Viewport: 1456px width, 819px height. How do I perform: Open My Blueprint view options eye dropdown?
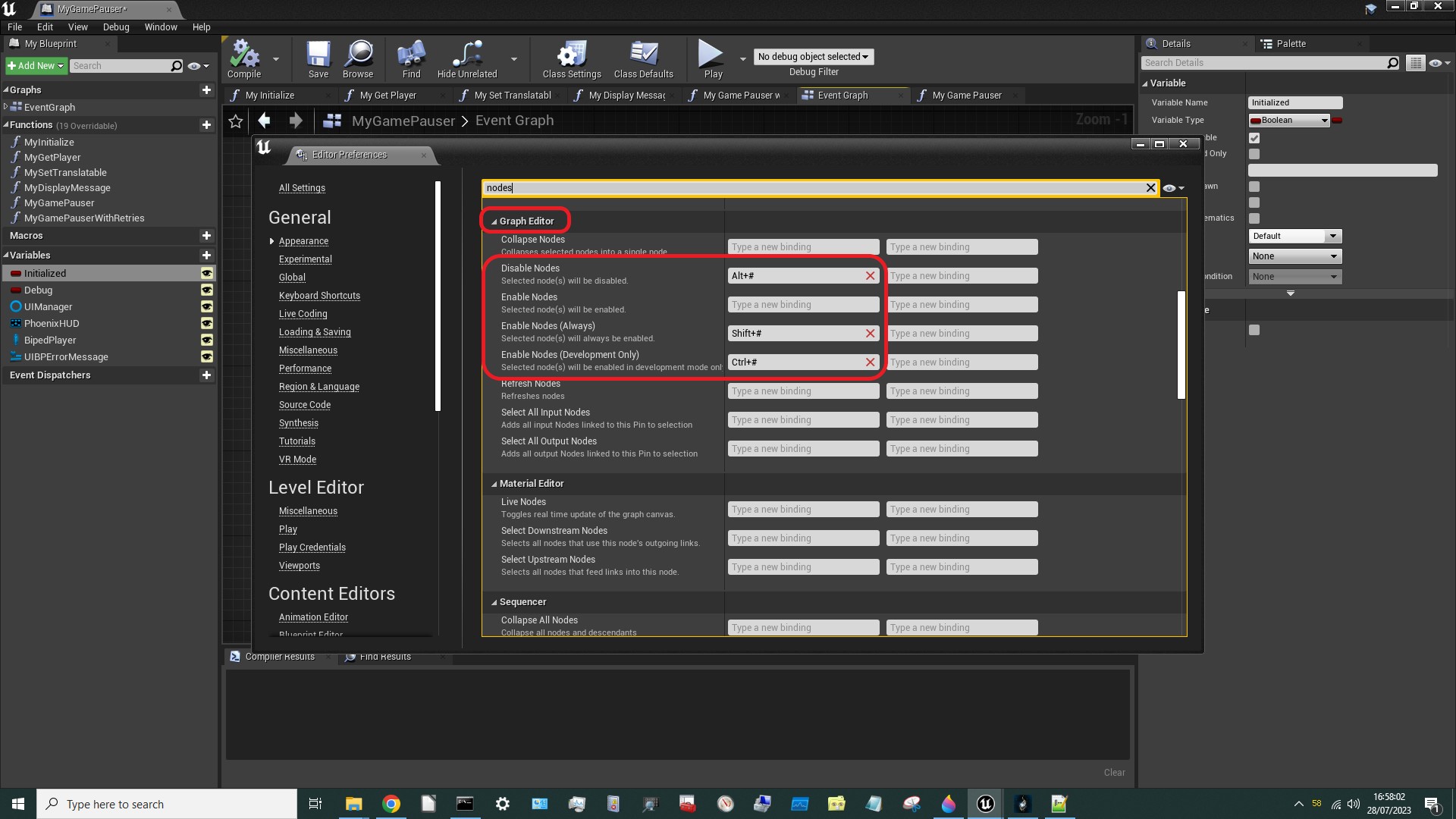(x=198, y=66)
